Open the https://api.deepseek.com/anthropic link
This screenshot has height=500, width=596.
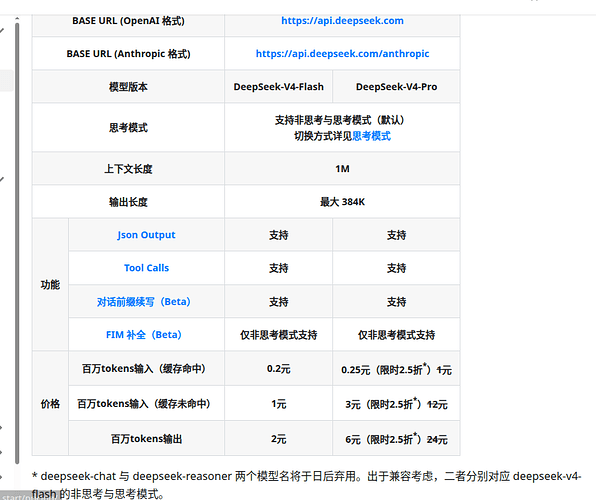coord(342,54)
